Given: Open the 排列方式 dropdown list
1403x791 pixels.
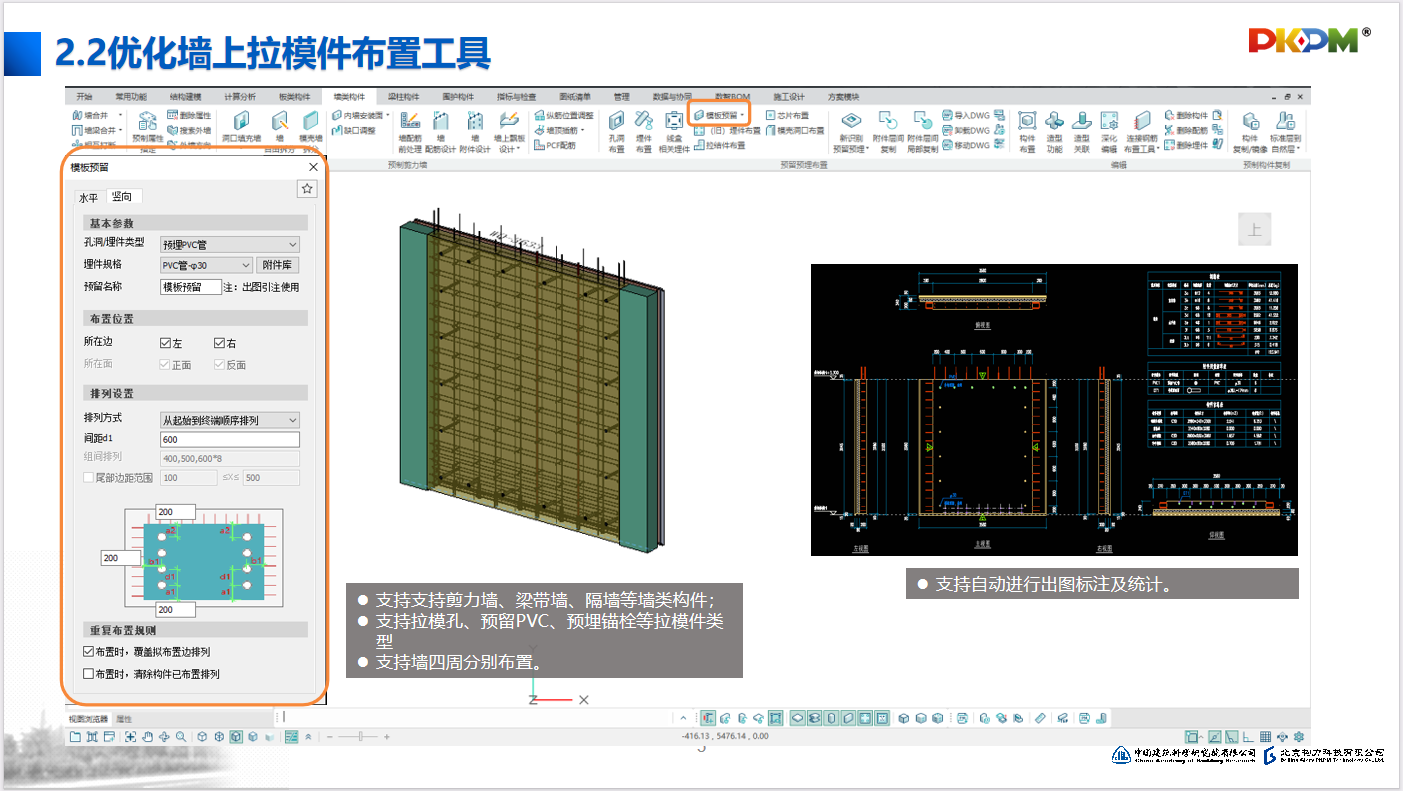Looking at the screenshot, I should (230, 420).
